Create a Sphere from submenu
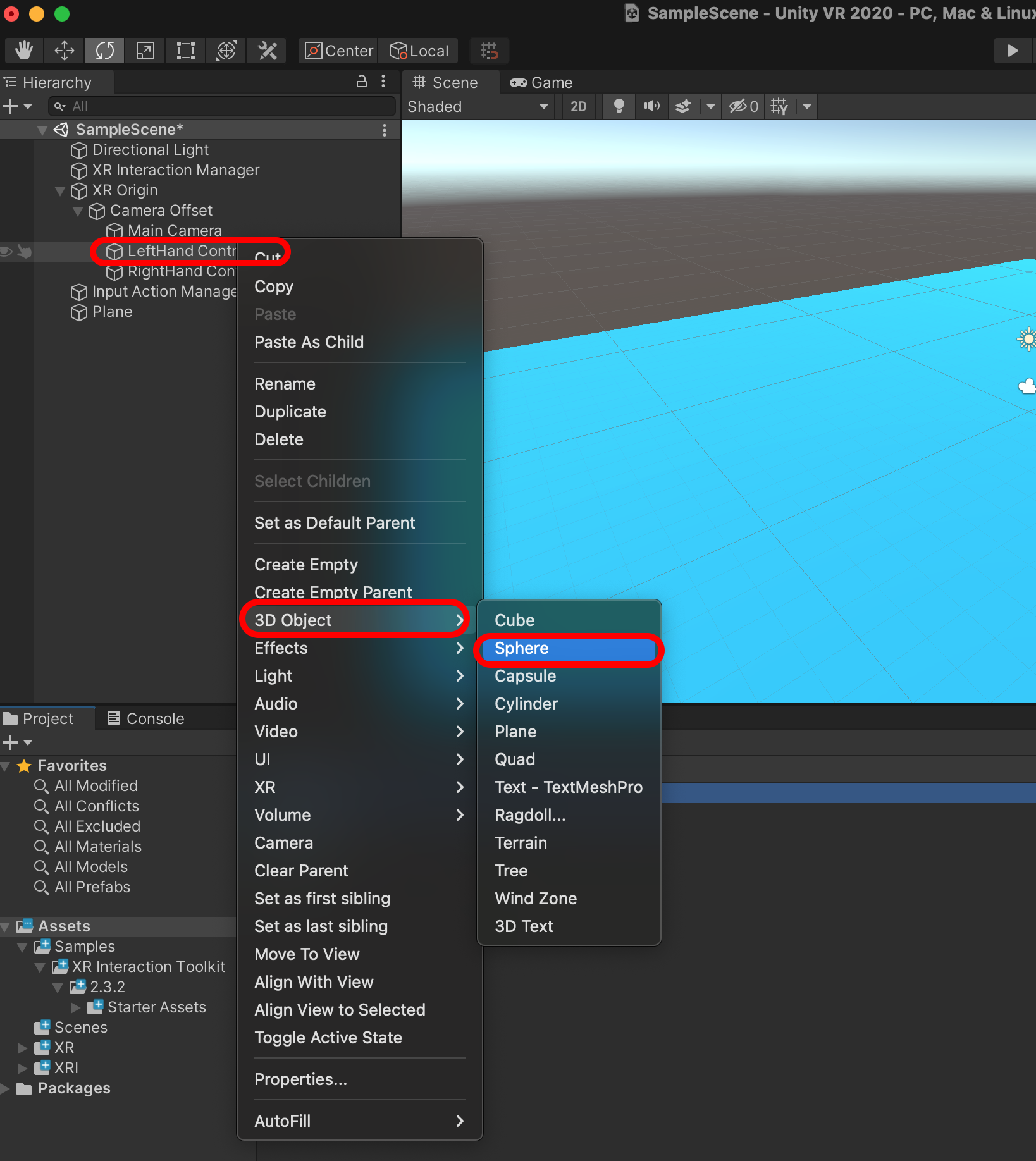 (x=569, y=648)
